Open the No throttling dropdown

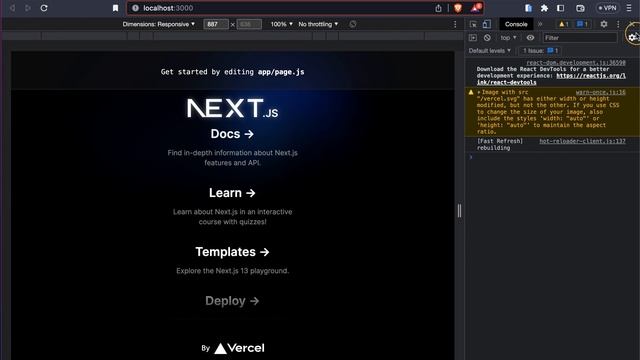[318, 24]
